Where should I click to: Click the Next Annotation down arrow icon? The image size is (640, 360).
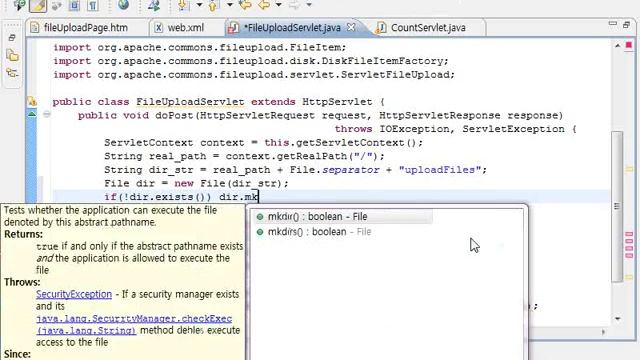(x=183, y=5)
